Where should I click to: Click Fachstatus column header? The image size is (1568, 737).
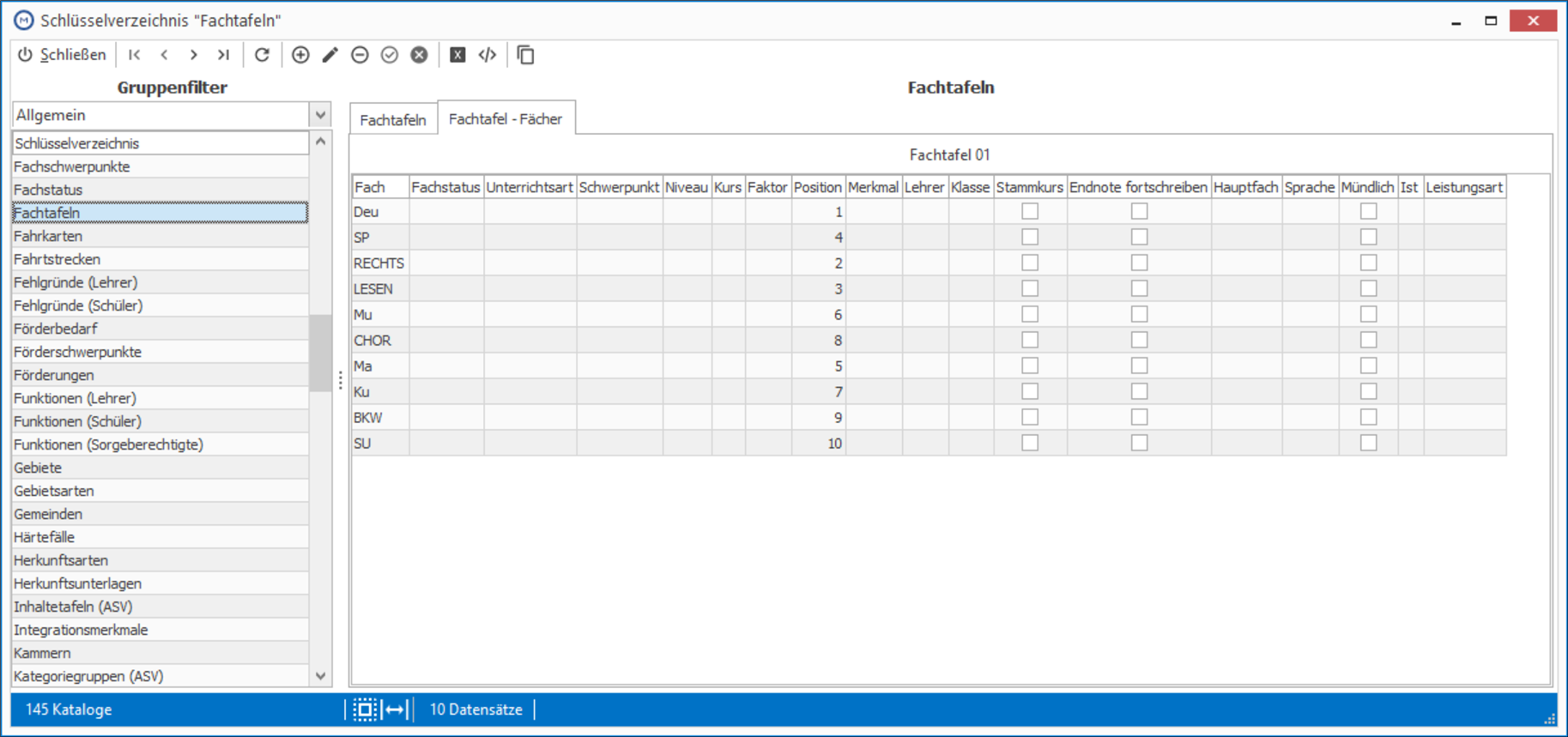tap(446, 187)
